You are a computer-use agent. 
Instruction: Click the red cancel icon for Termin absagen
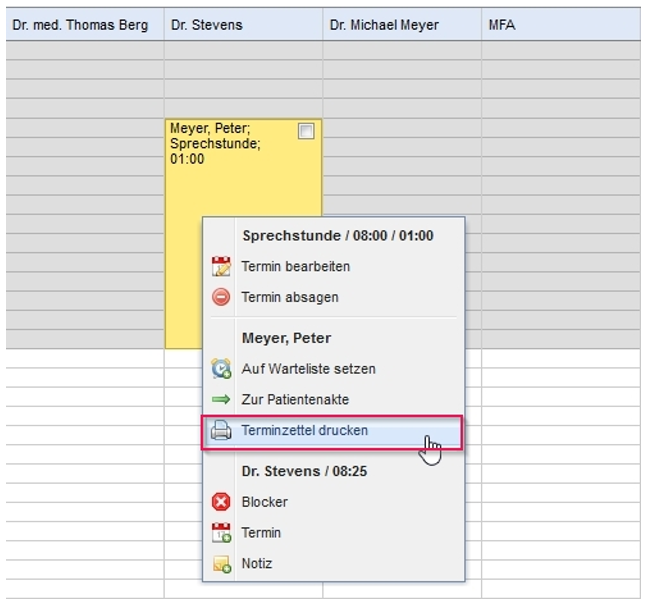(221, 297)
